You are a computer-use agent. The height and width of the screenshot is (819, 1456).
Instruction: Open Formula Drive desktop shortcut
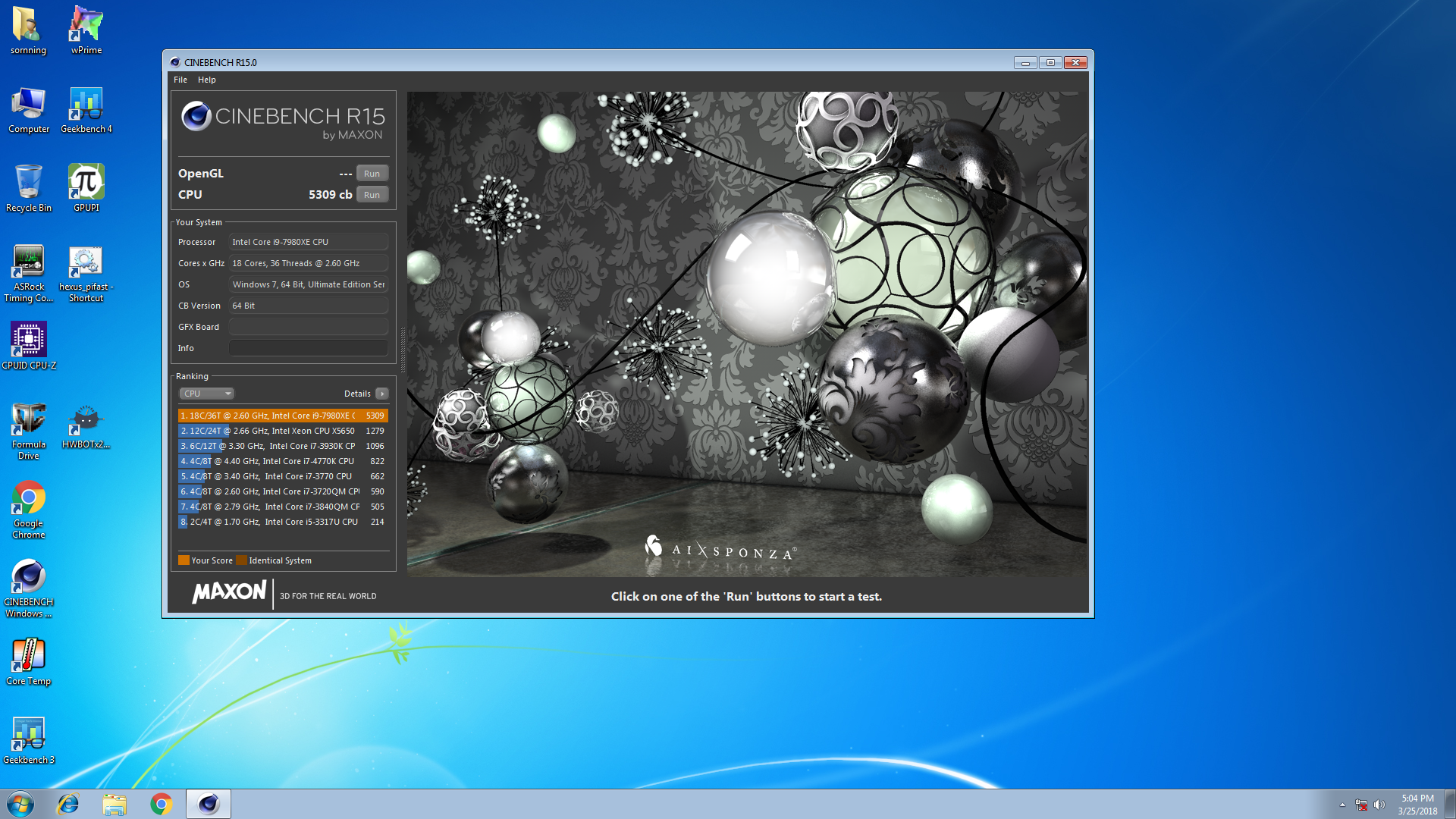tap(29, 431)
